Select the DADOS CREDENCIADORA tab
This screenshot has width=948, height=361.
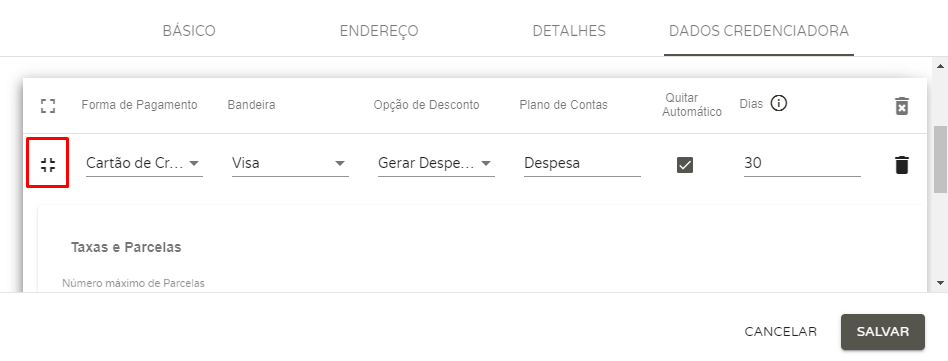(x=759, y=31)
